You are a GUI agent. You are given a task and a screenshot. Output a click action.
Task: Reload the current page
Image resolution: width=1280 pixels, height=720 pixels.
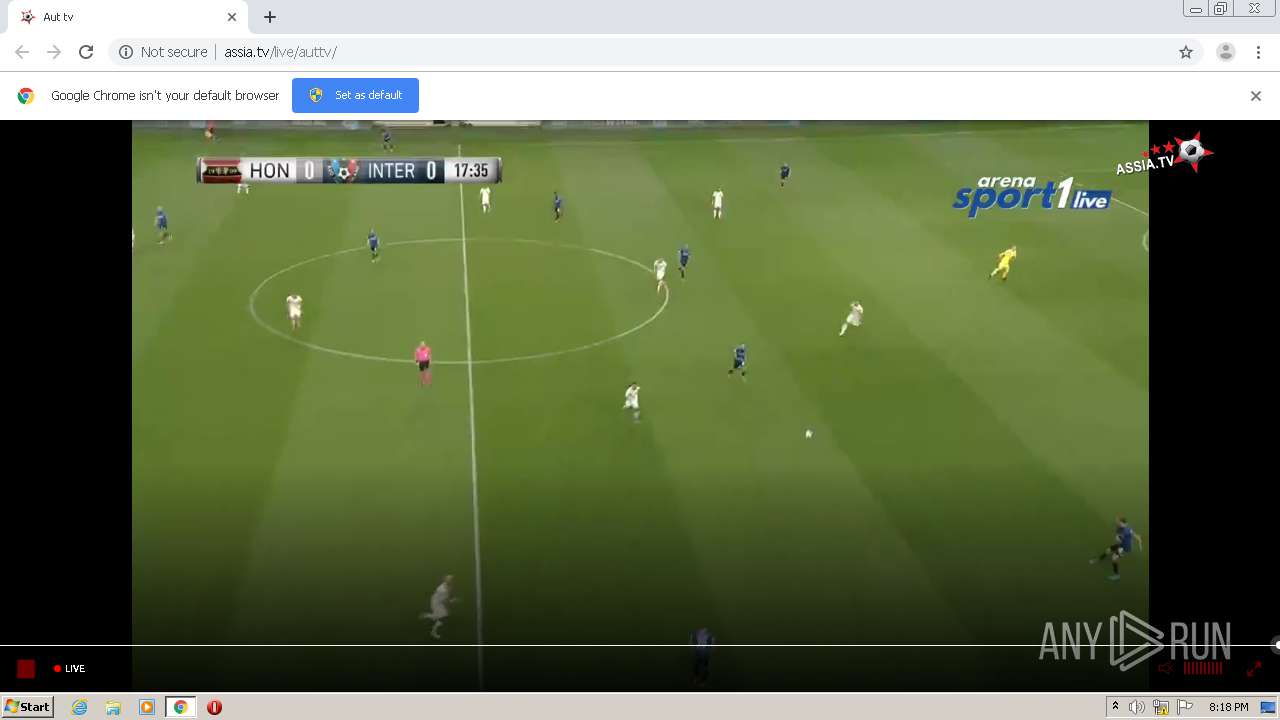coord(86,52)
